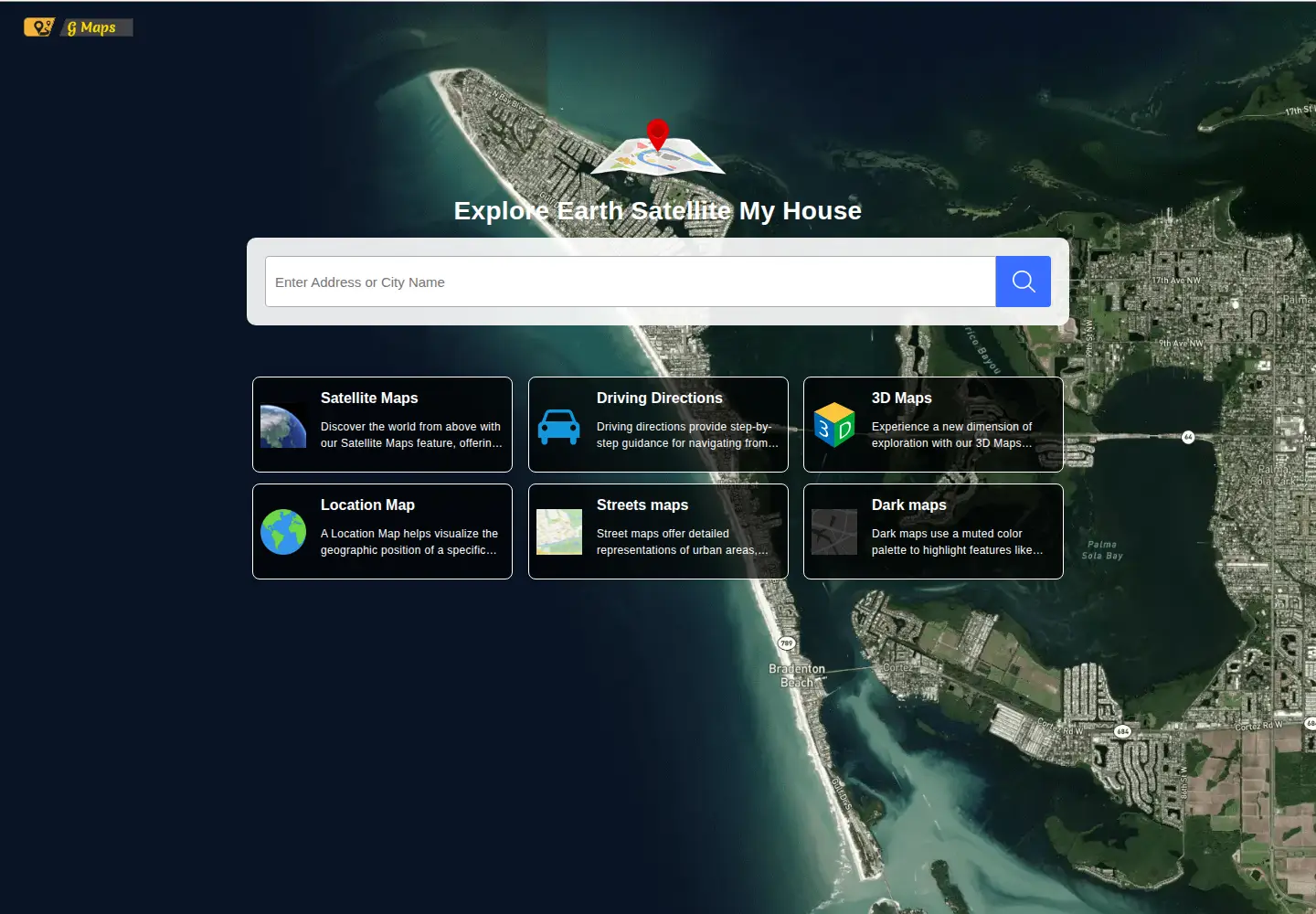Click the 'Dark maps use a muted color' description

957,542
